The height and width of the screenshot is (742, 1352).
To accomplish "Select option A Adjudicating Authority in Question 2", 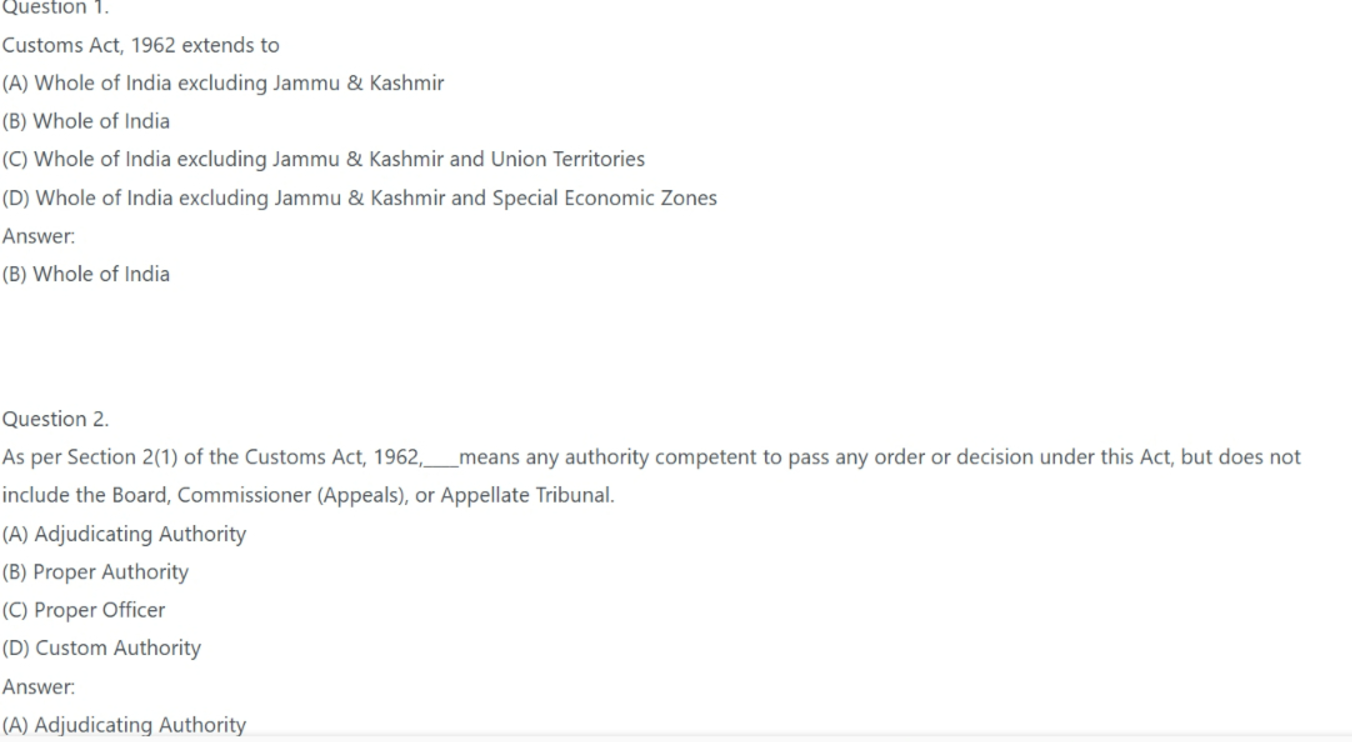I will 124,534.
